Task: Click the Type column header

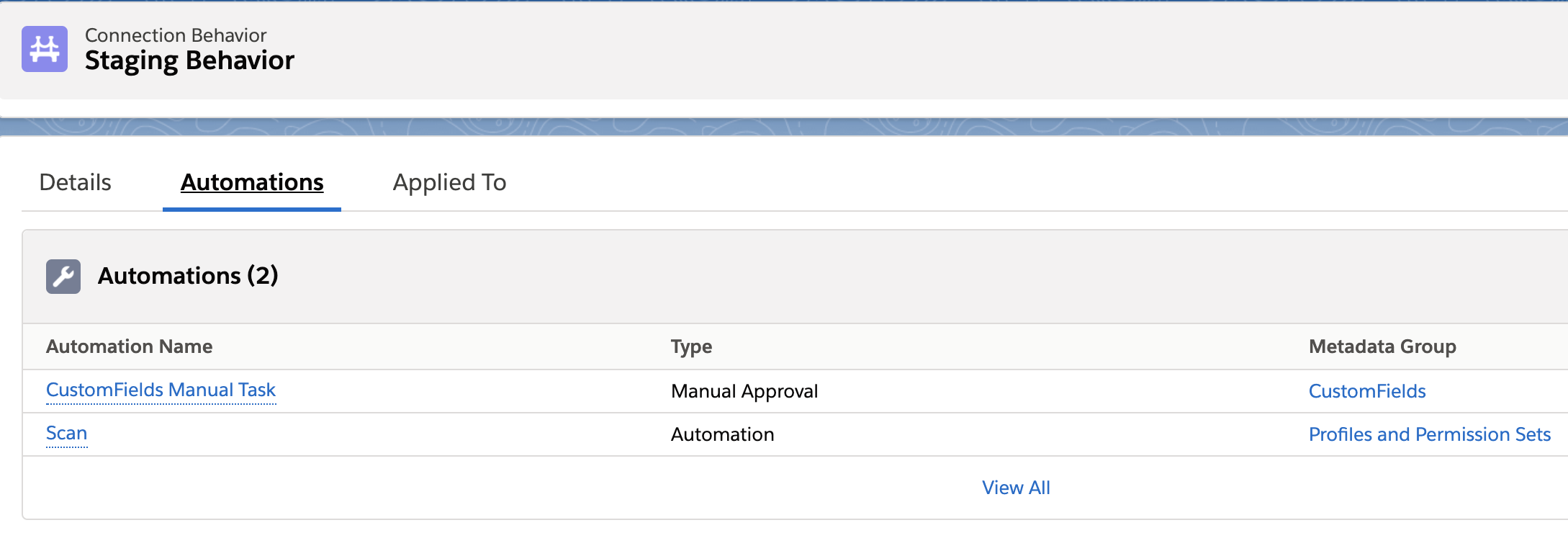Action: [691, 346]
